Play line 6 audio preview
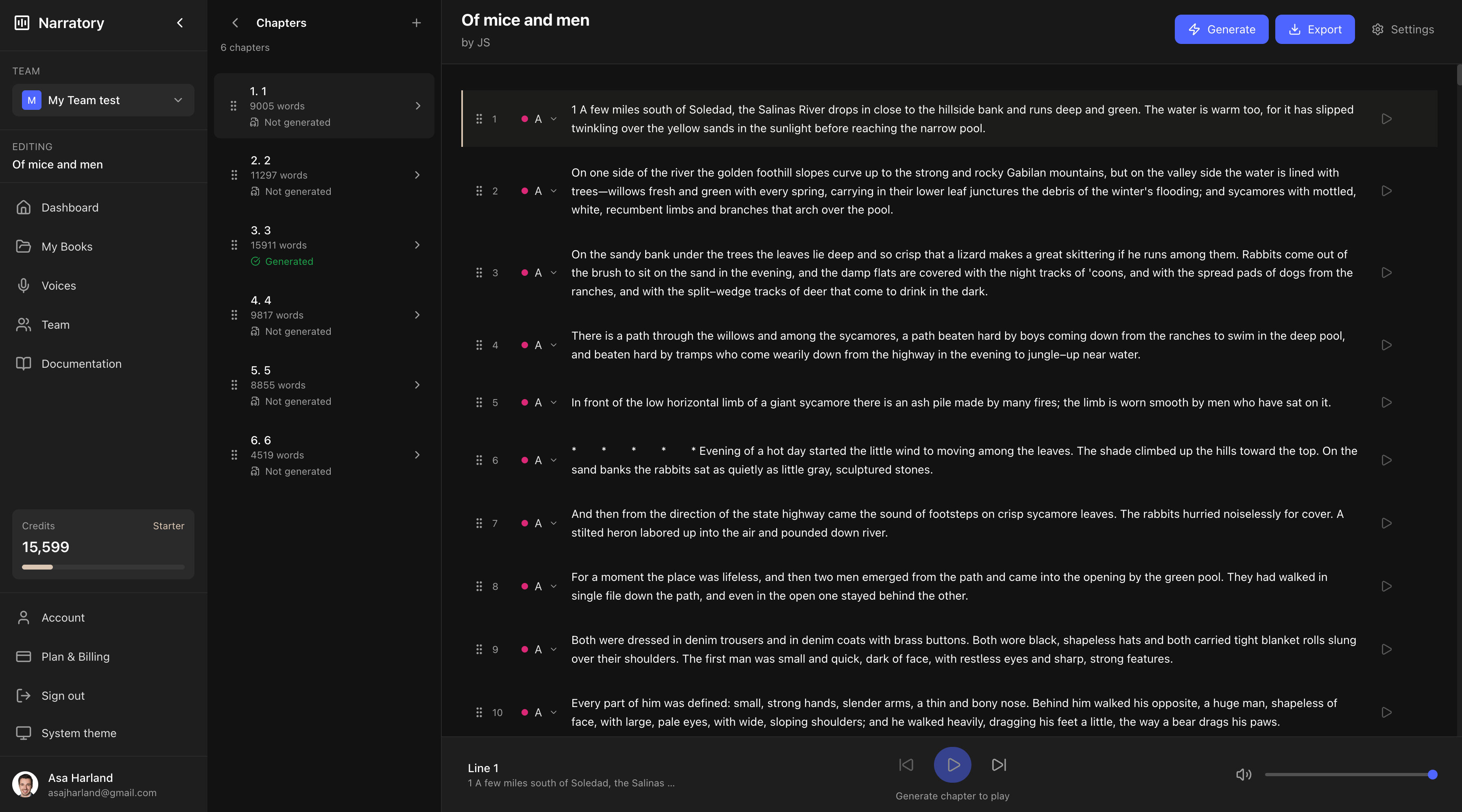 (x=1386, y=460)
